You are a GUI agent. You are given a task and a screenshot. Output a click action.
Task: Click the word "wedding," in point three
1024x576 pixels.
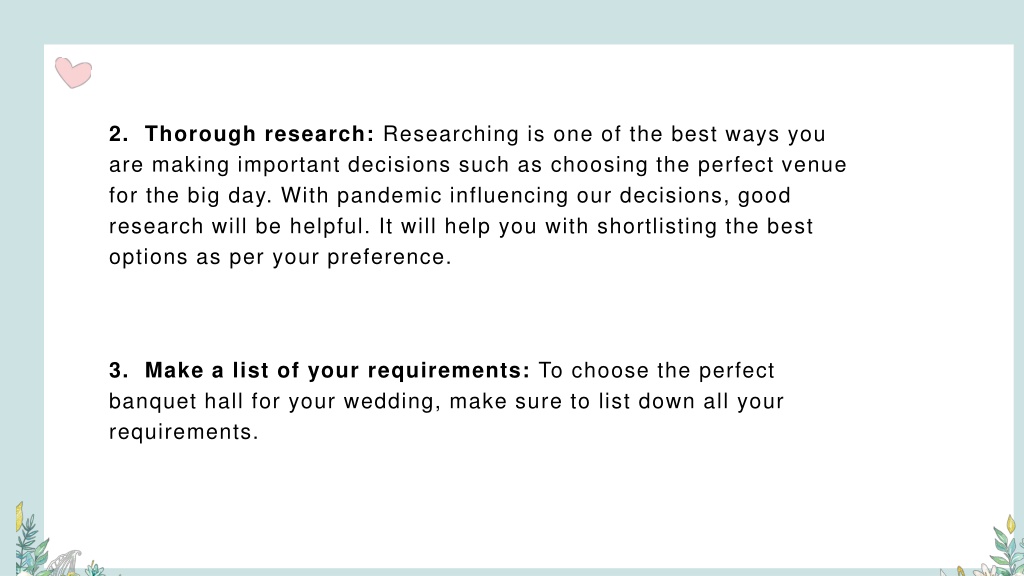coord(392,401)
